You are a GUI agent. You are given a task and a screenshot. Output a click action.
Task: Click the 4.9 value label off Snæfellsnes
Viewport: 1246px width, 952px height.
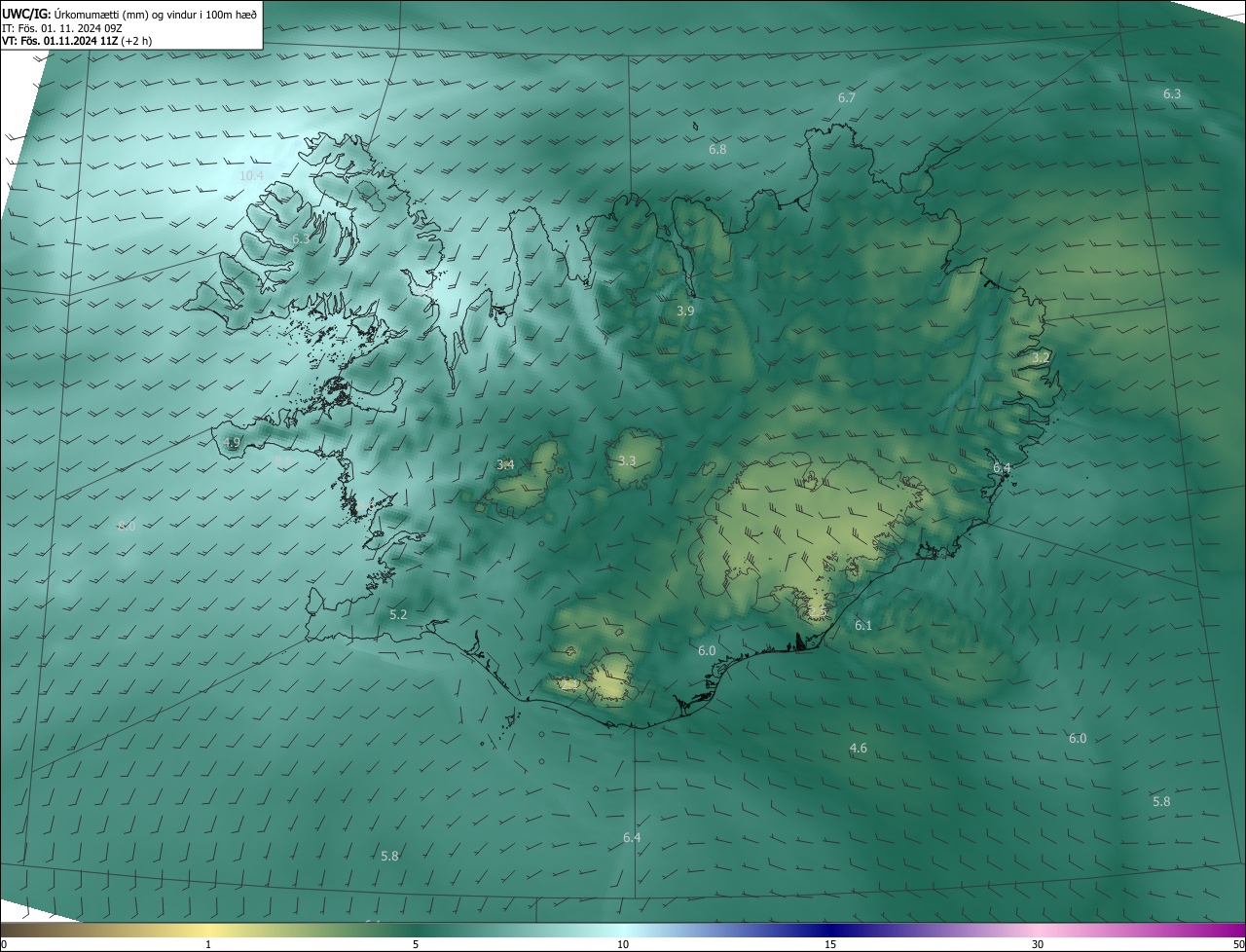pyautogui.click(x=231, y=442)
